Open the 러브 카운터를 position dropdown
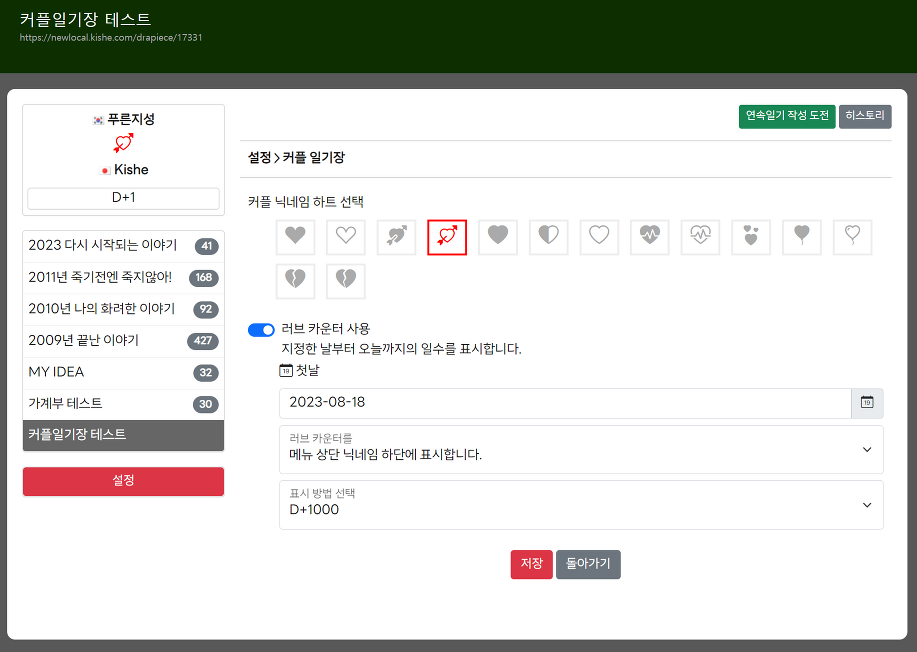917x652 pixels. point(581,449)
